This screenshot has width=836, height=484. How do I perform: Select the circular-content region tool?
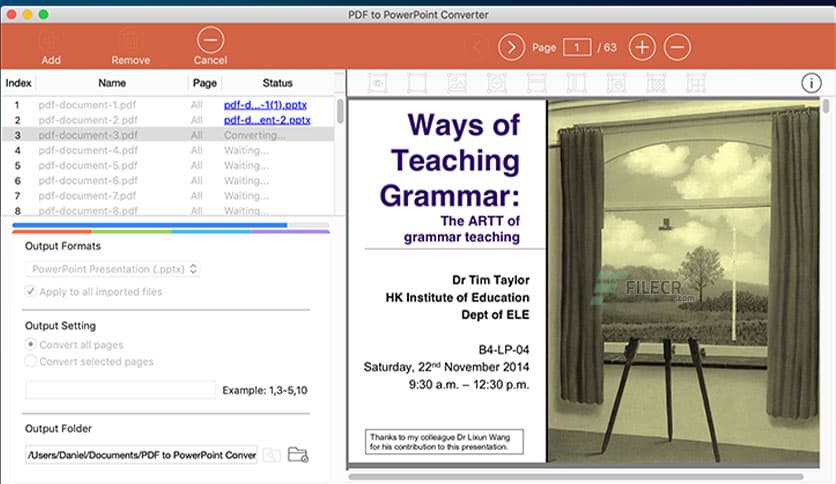tap(497, 83)
